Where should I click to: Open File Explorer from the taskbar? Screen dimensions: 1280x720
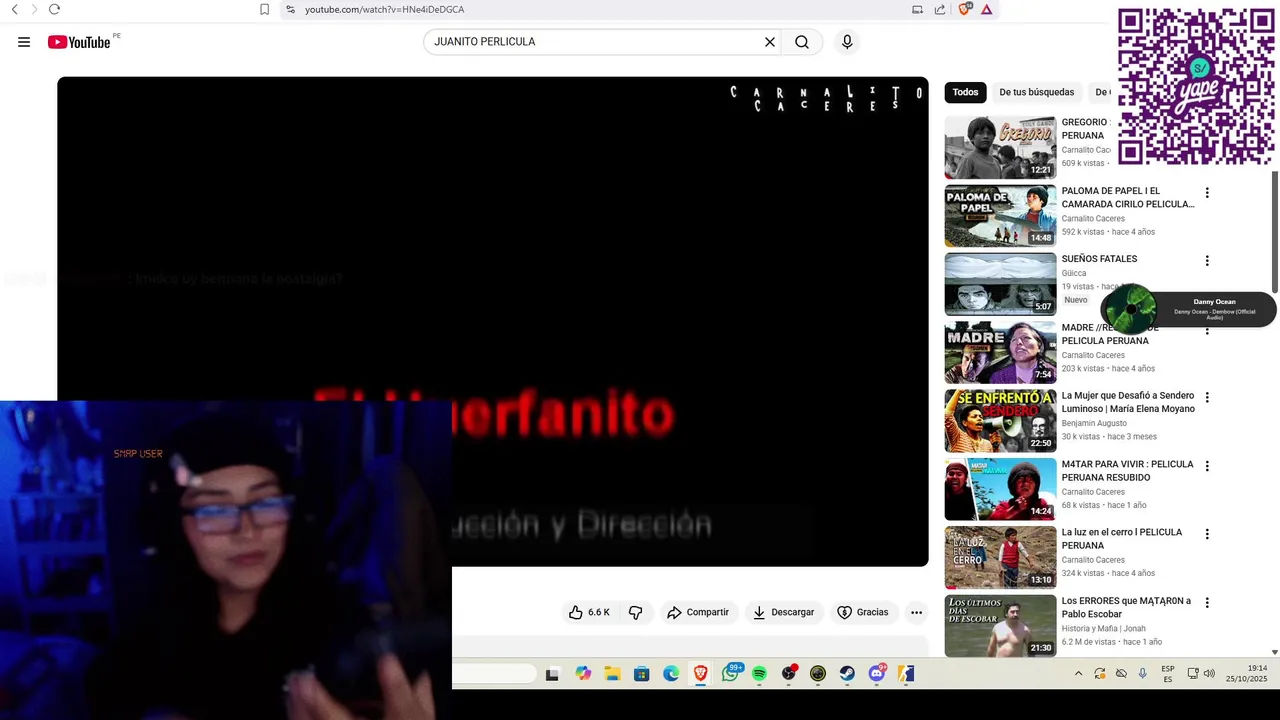(x=612, y=674)
